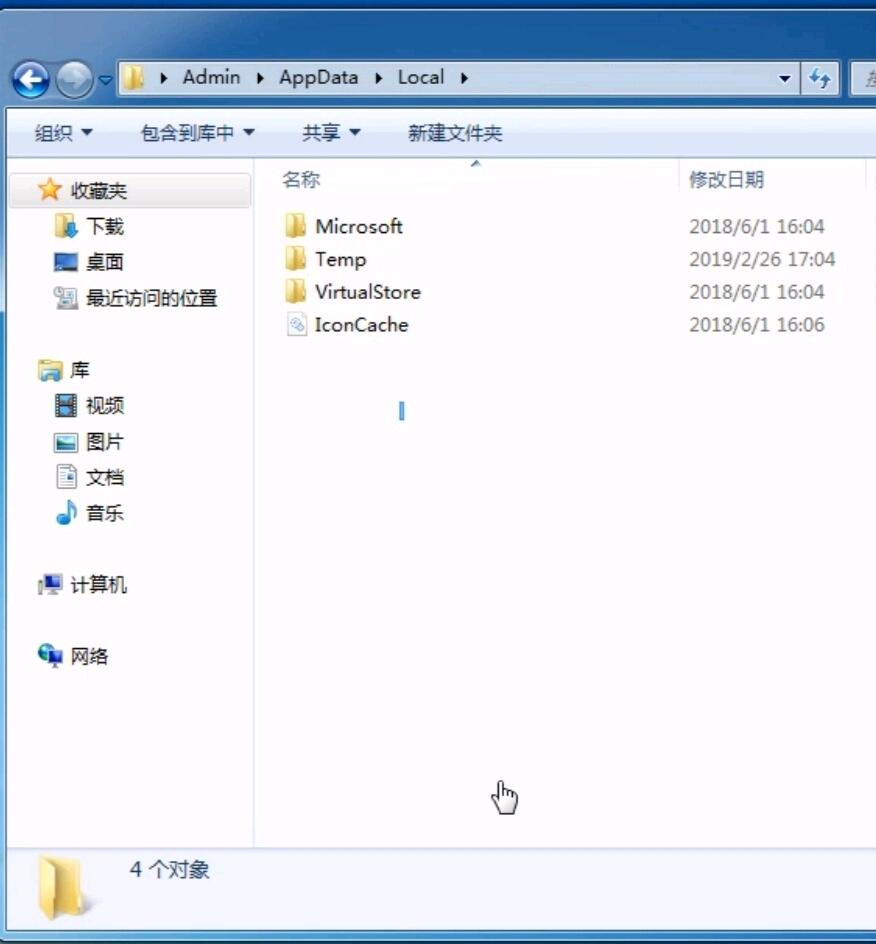
Task: Click the folder icon in address bar
Action: [134, 78]
